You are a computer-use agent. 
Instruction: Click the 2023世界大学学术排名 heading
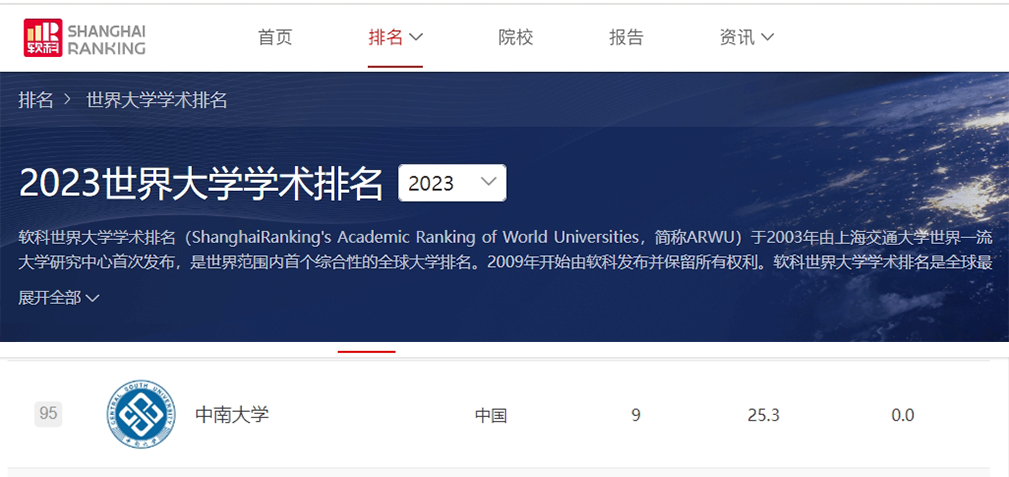point(201,183)
